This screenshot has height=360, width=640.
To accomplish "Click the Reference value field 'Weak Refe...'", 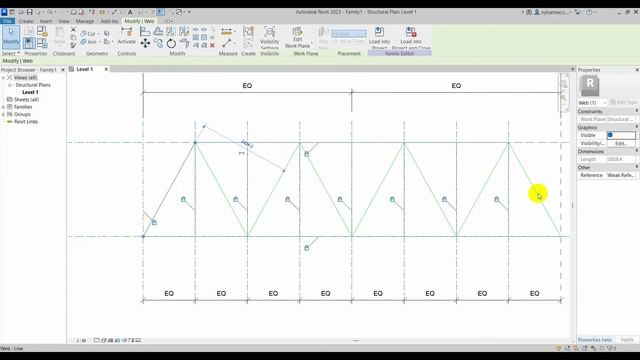I will 621,175.
